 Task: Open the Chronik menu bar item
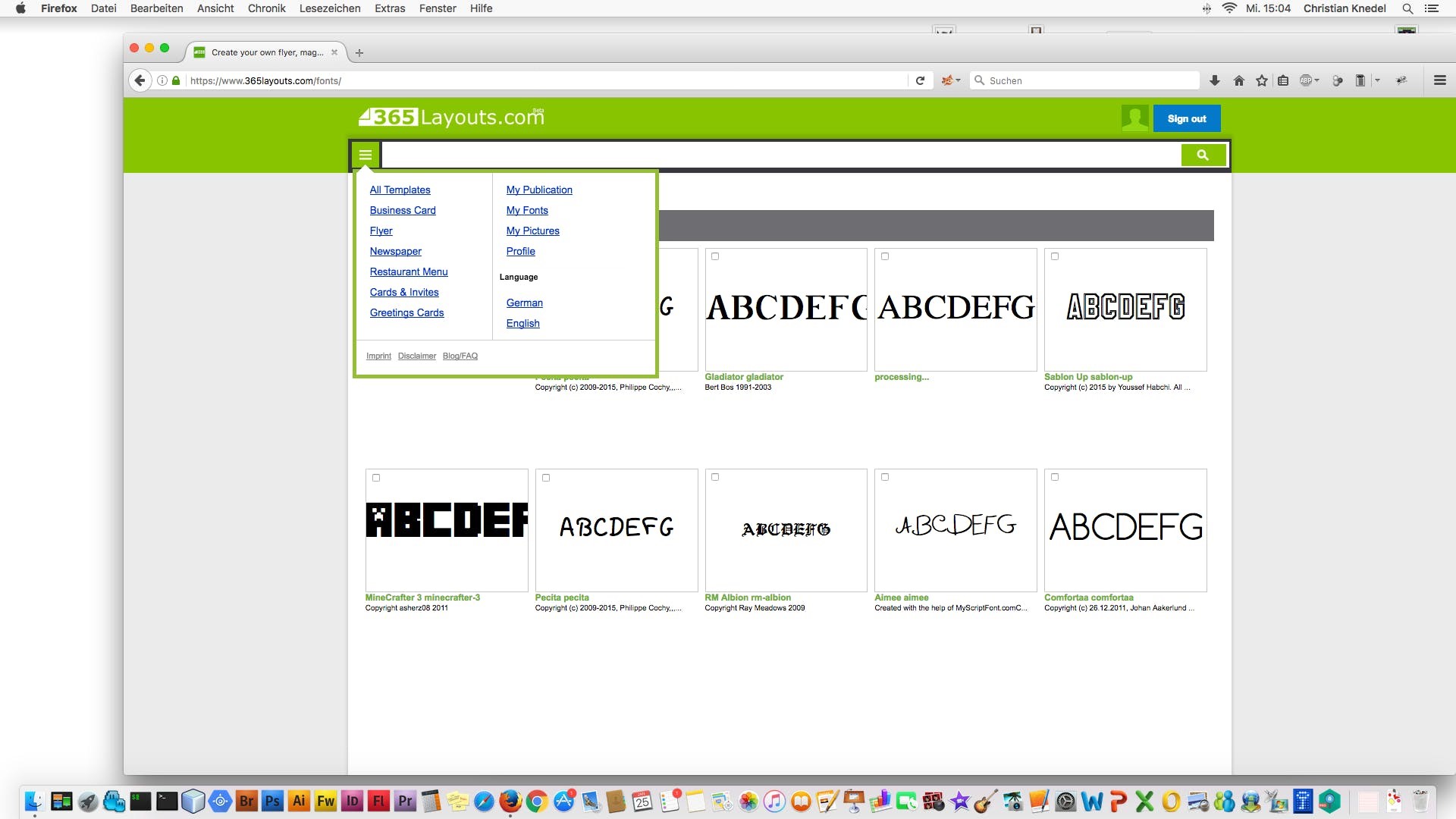266,8
